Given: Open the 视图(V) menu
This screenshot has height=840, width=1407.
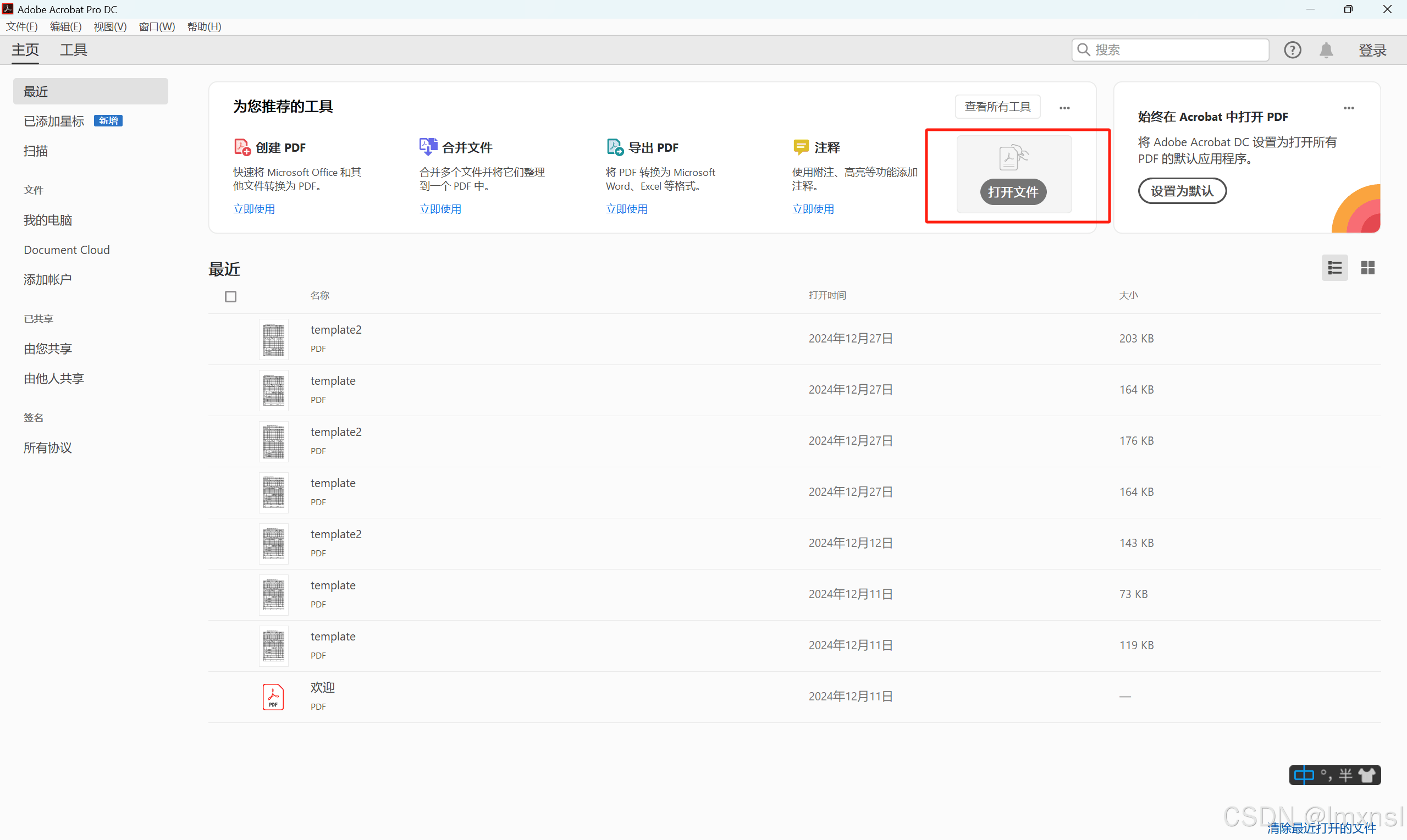Looking at the screenshot, I should 111,26.
